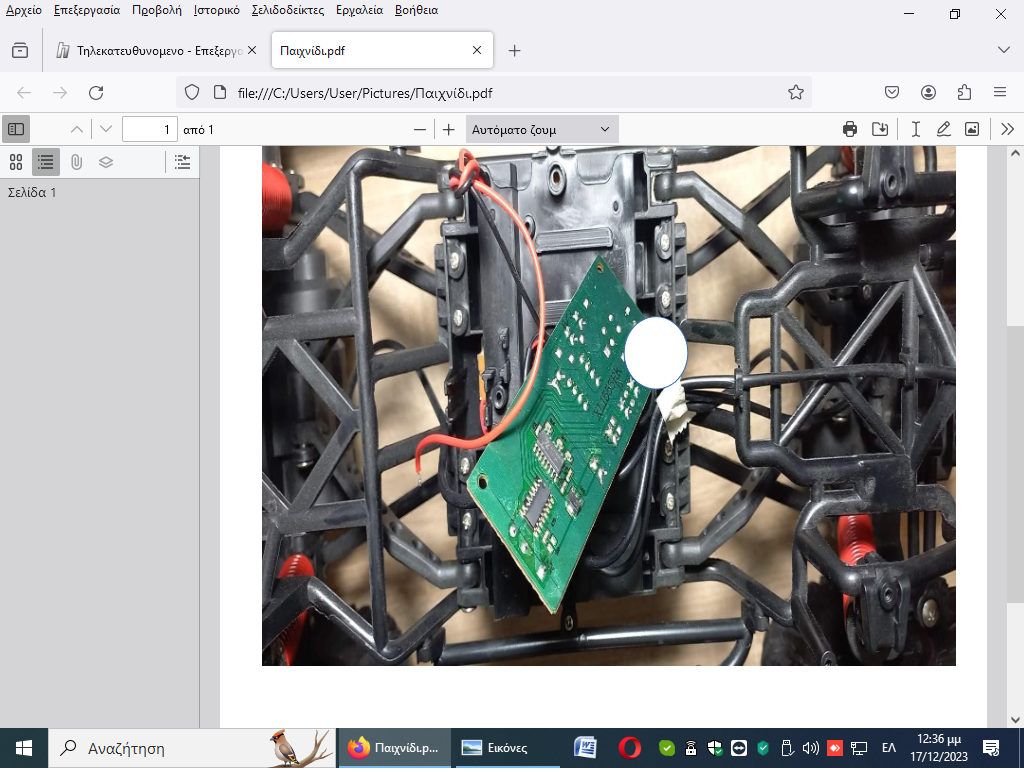The width and height of the screenshot is (1024, 772).
Task: Open the Εργαλεία menu
Action: coord(359,10)
